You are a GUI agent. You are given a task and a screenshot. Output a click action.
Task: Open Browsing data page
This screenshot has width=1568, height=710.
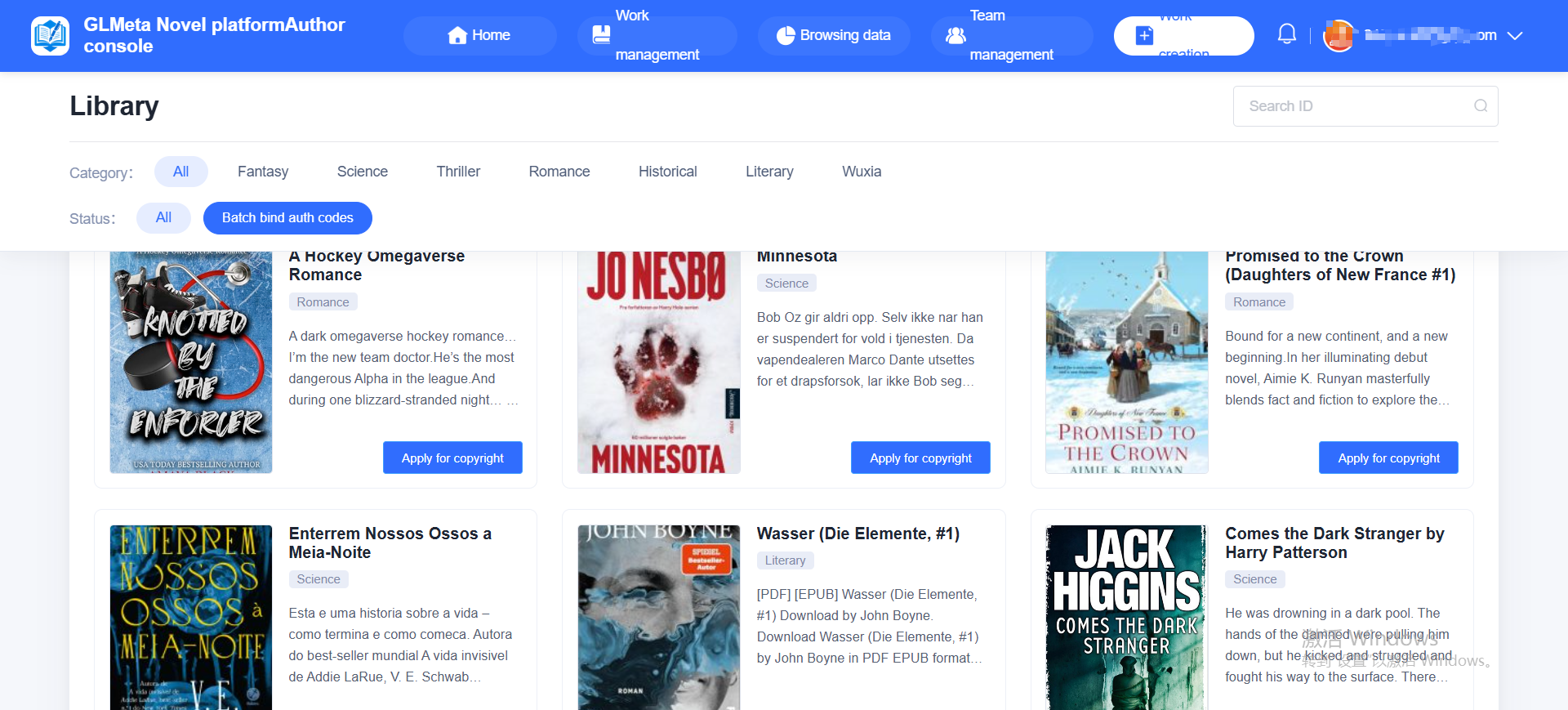(x=834, y=35)
